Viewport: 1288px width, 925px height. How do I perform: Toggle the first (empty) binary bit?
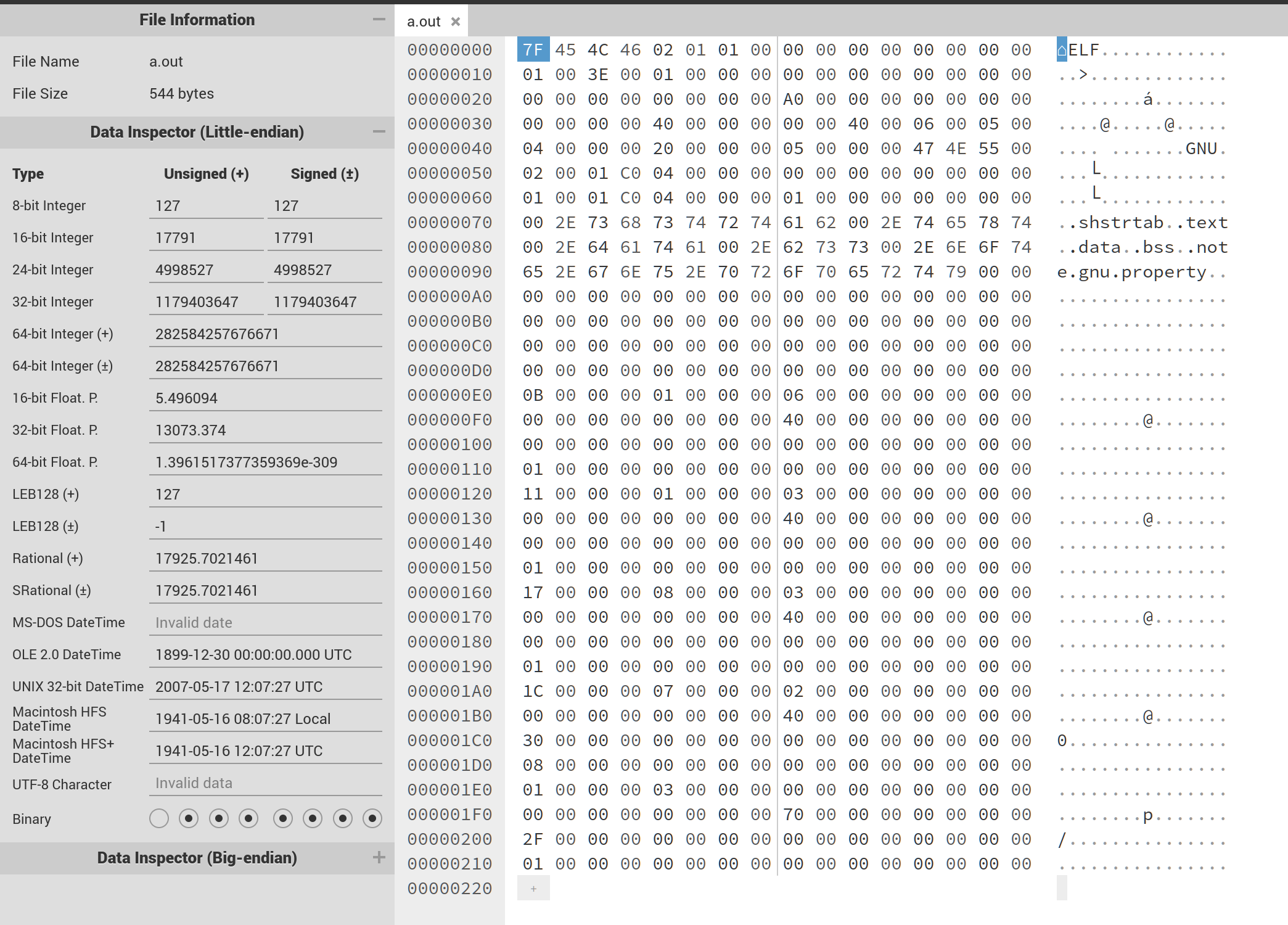pyautogui.click(x=159, y=818)
